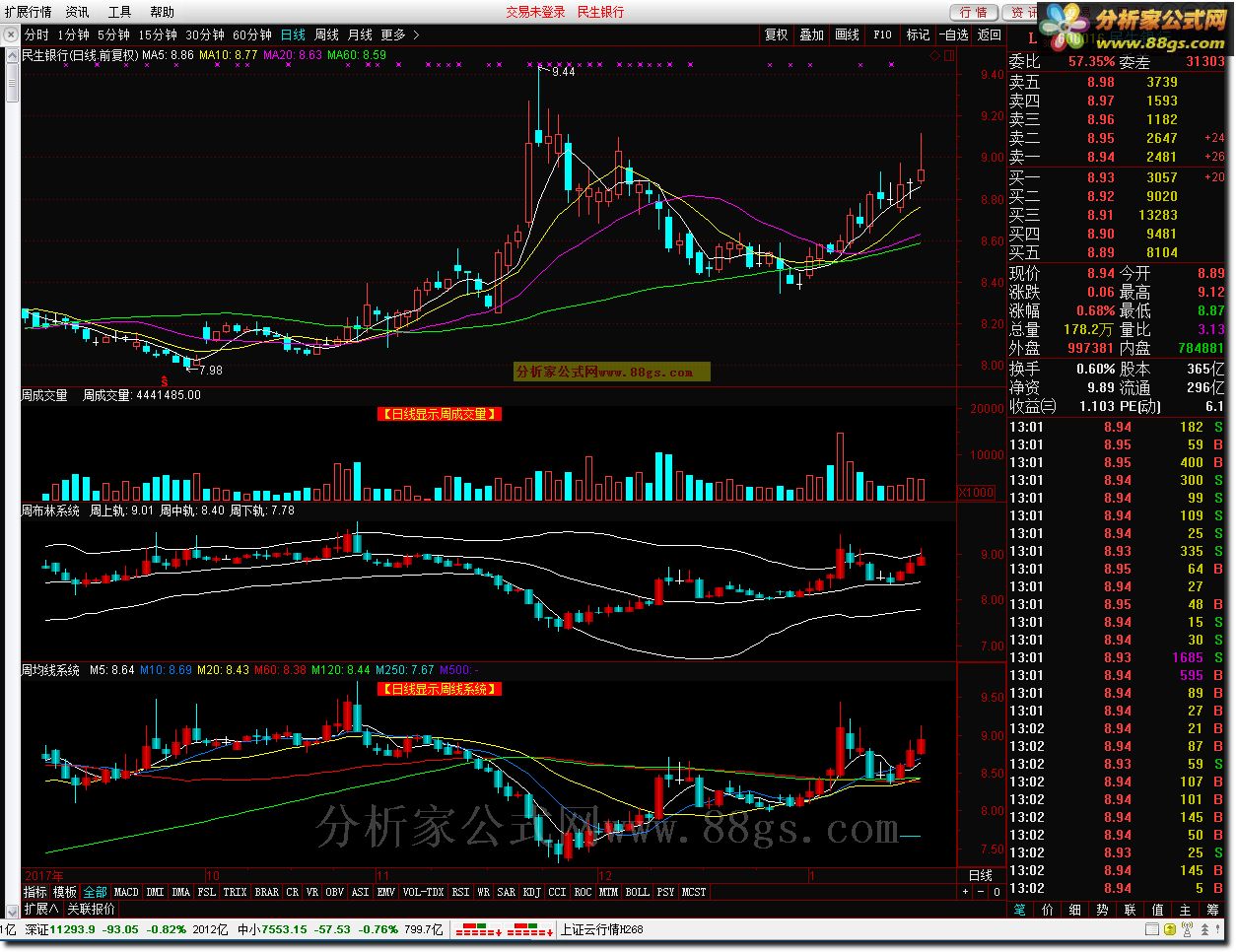Apply MACD indicator
This screenshot has width=1236, height=952.
point(126,892)
